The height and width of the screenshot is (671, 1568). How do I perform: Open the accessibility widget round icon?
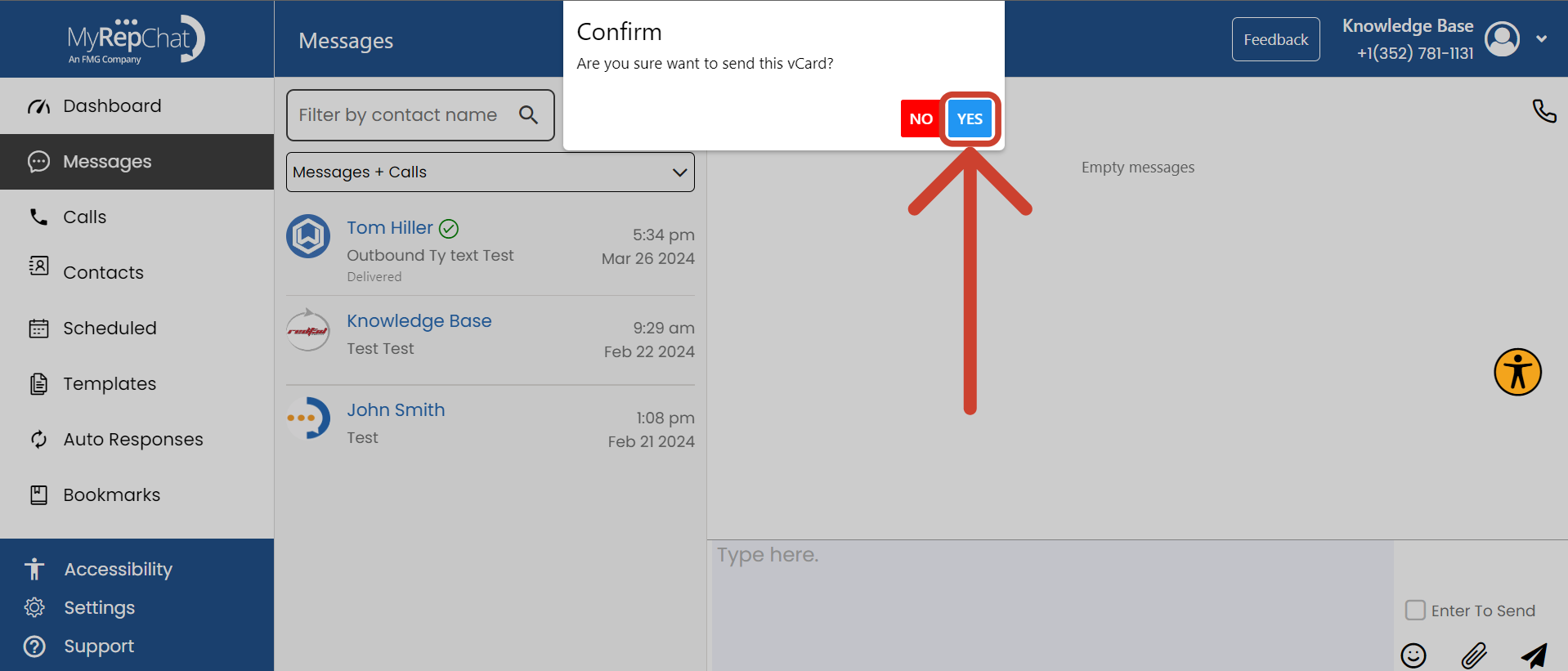pyautogui.click(x=1517, y=373)
